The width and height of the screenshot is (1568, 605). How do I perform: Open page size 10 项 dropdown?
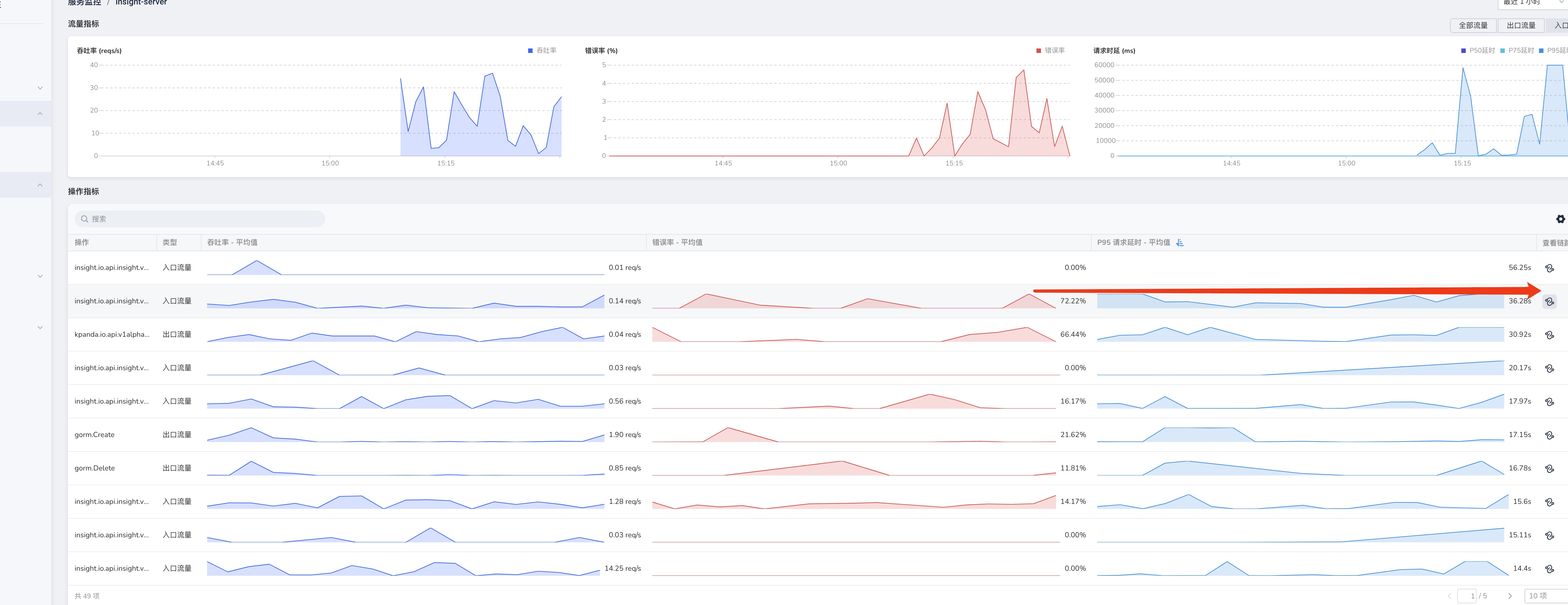coord(1545,596)
